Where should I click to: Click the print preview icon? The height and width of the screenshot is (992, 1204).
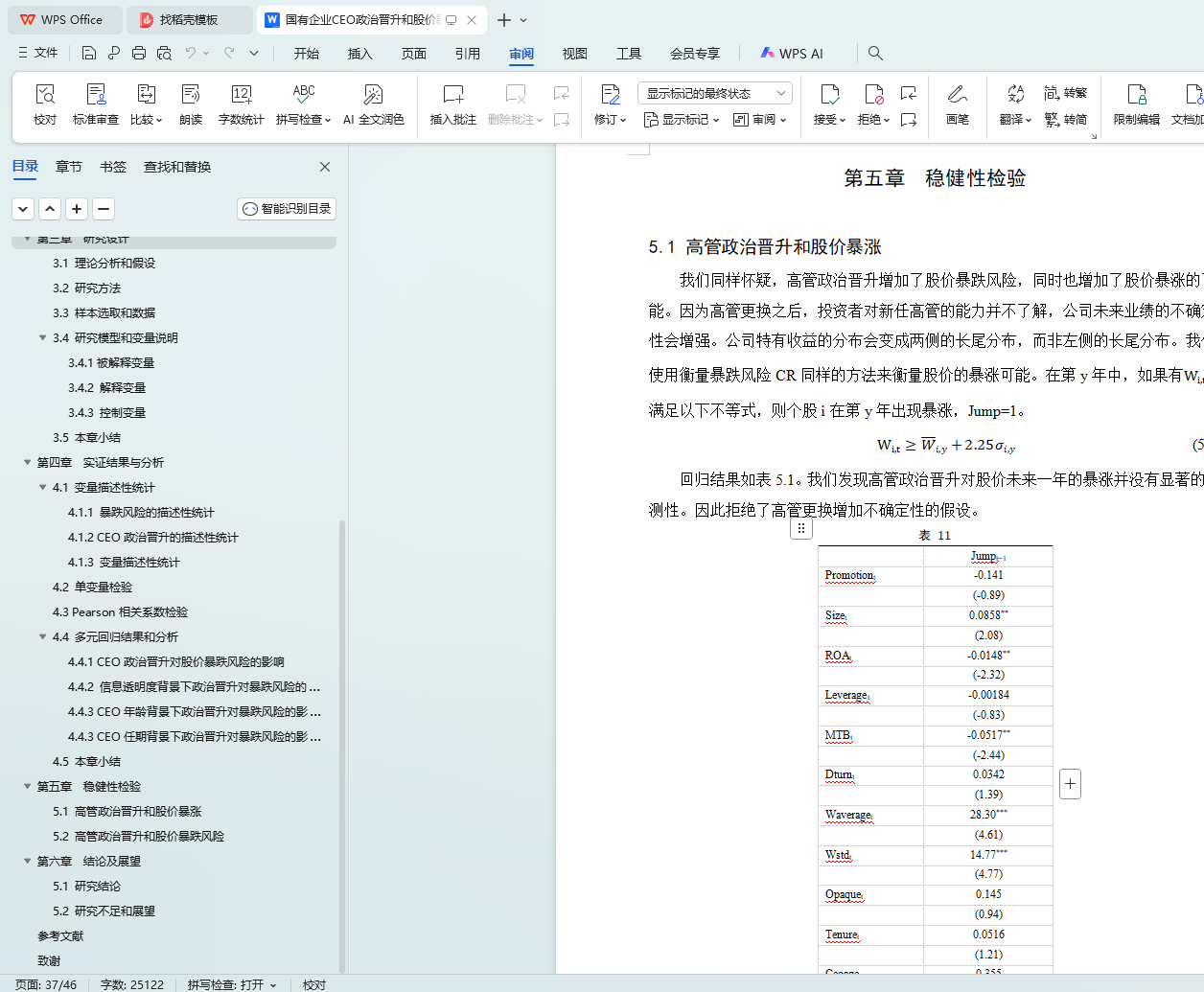tap(164, 53)
